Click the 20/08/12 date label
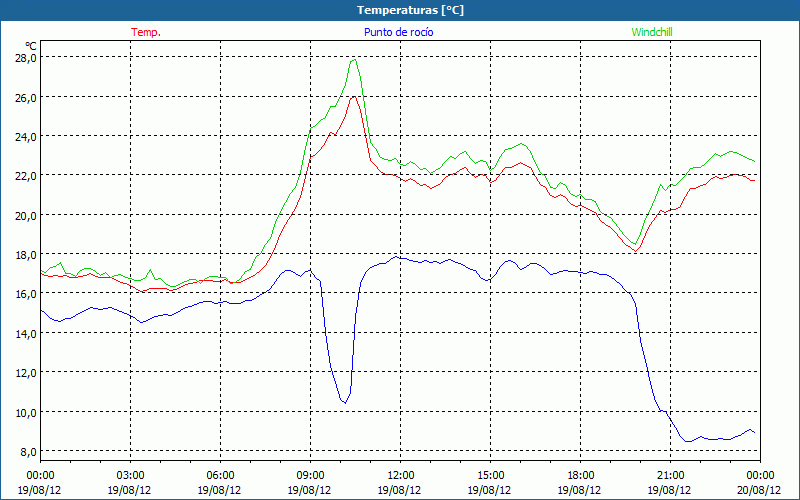 (759, 490)
